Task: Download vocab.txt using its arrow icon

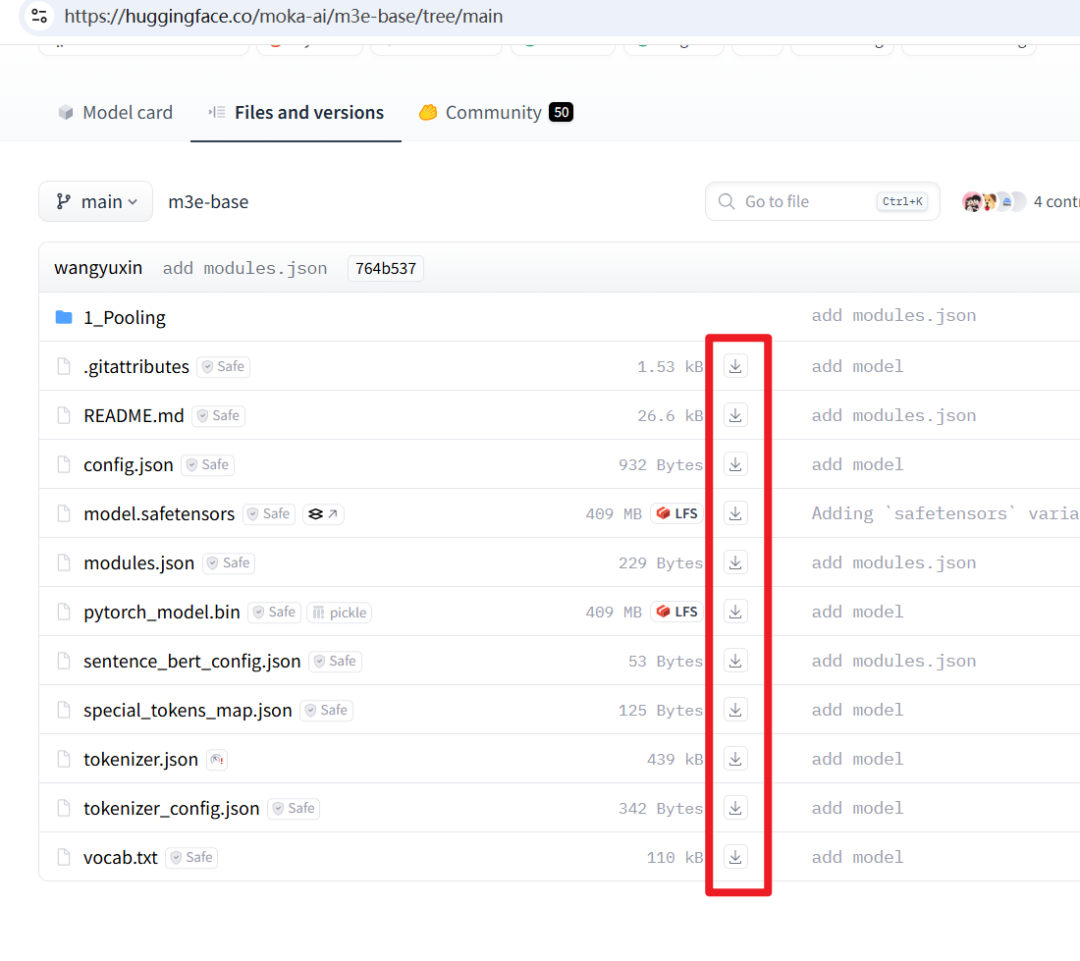Action: tap(735, 857)
